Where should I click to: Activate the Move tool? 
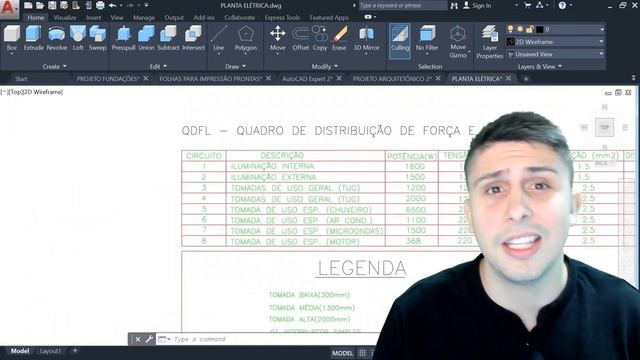click(x=278, y=38)
